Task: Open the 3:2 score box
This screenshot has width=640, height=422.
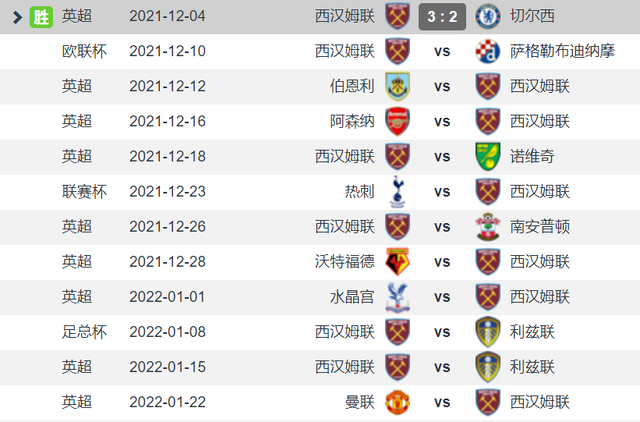Action: point(442,17)
